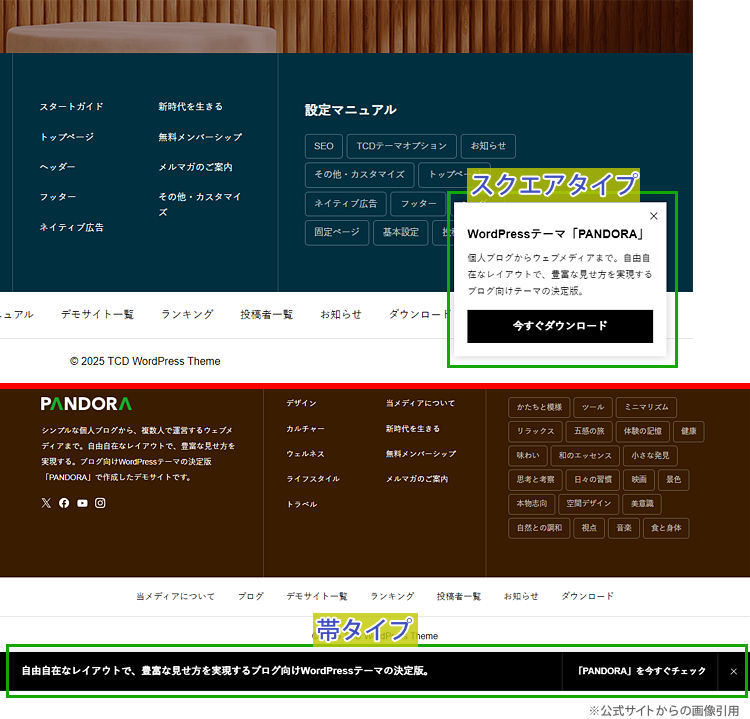Open 無料メンバーシップ link in teal footer
The height and width of the screenshot is (719, 750).
coord(200,137)
